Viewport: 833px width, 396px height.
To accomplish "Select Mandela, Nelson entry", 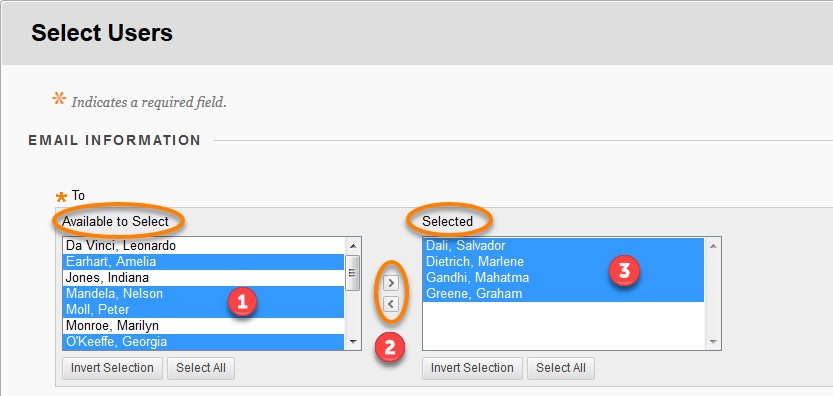I will 203,293.
